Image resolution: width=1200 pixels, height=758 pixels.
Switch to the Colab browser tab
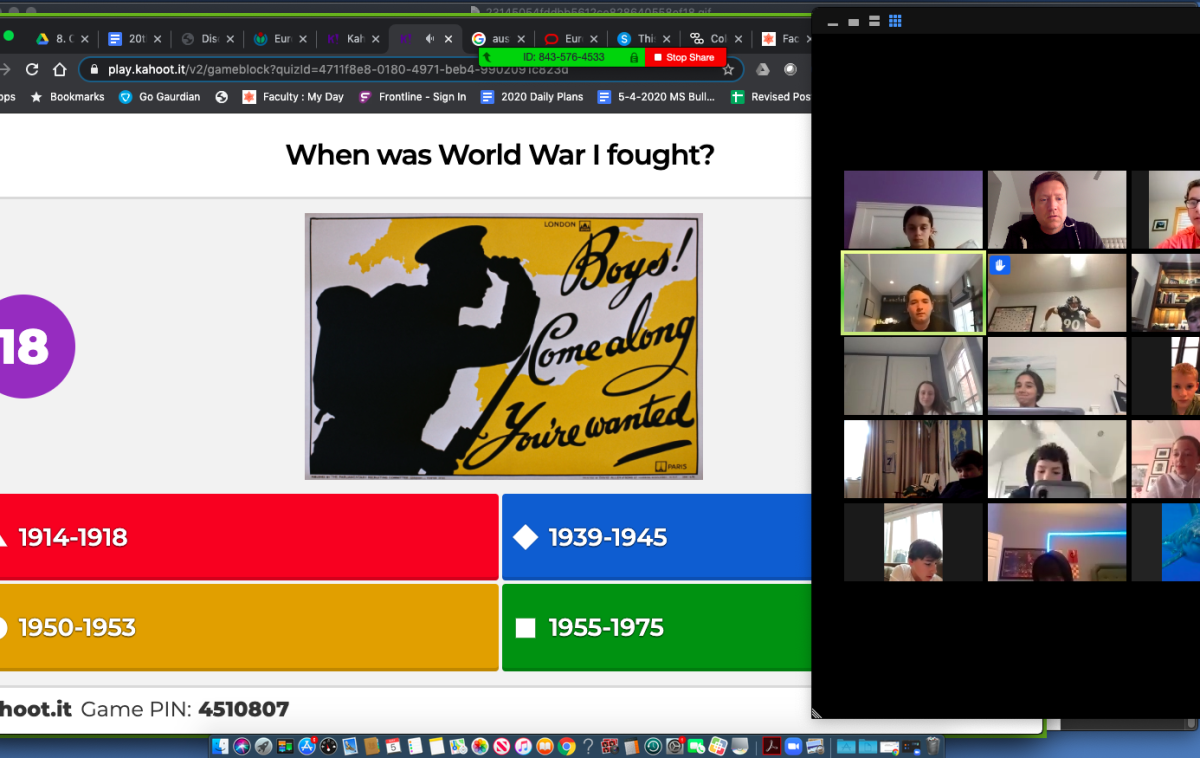coord(712,38)
